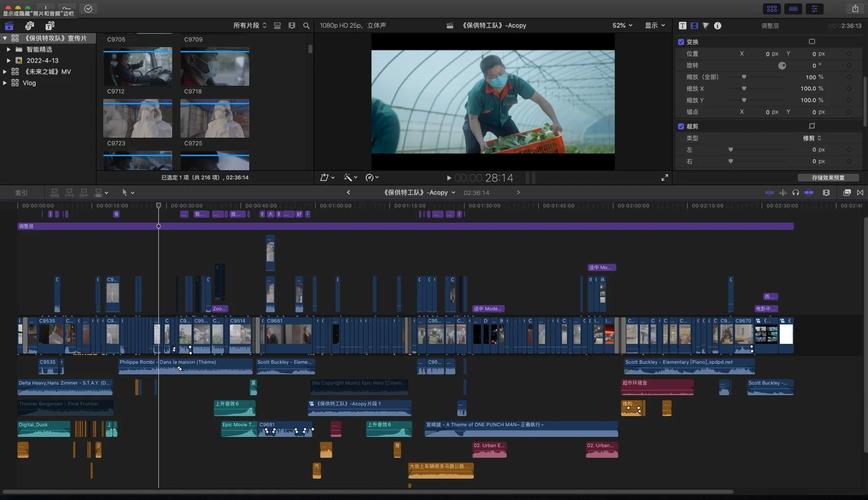Select the Vlog library
The height and width of the screenshot is (500, 868).
pos(29,83)
